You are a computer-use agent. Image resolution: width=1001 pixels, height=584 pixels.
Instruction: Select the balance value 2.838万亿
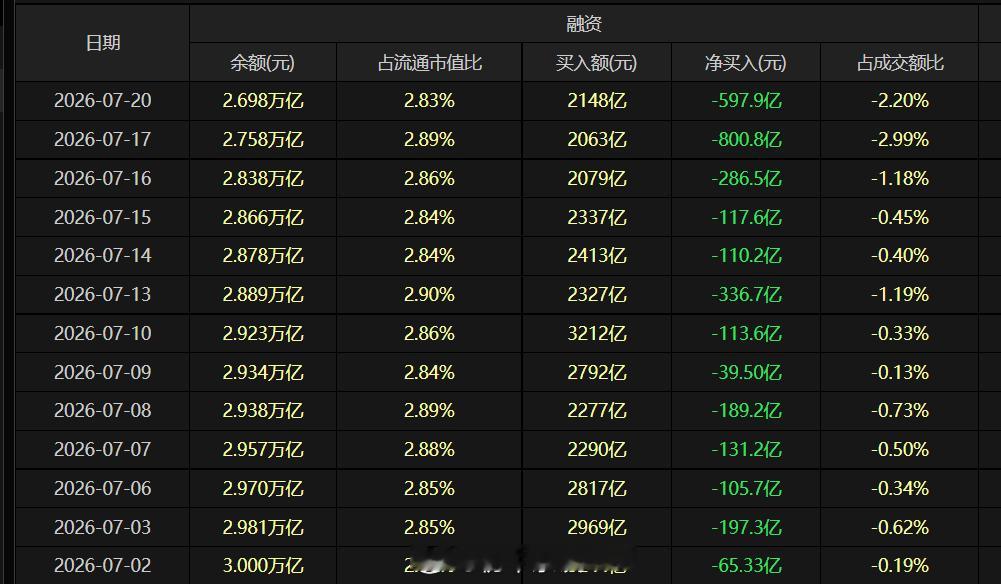pos(262,178)
